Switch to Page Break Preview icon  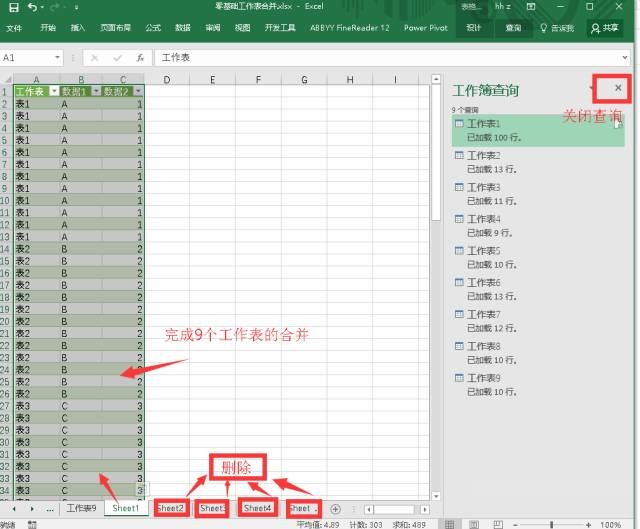tap(498, 525)
